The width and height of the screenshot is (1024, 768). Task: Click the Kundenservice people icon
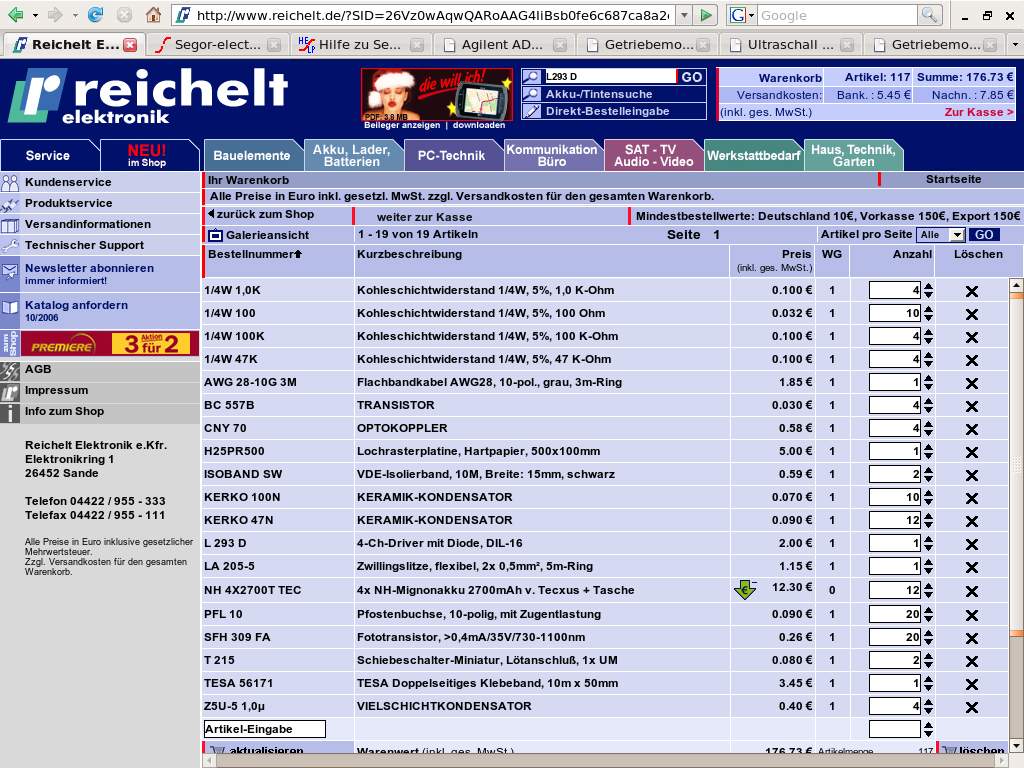pyautogui.click(x=10, y=182)
